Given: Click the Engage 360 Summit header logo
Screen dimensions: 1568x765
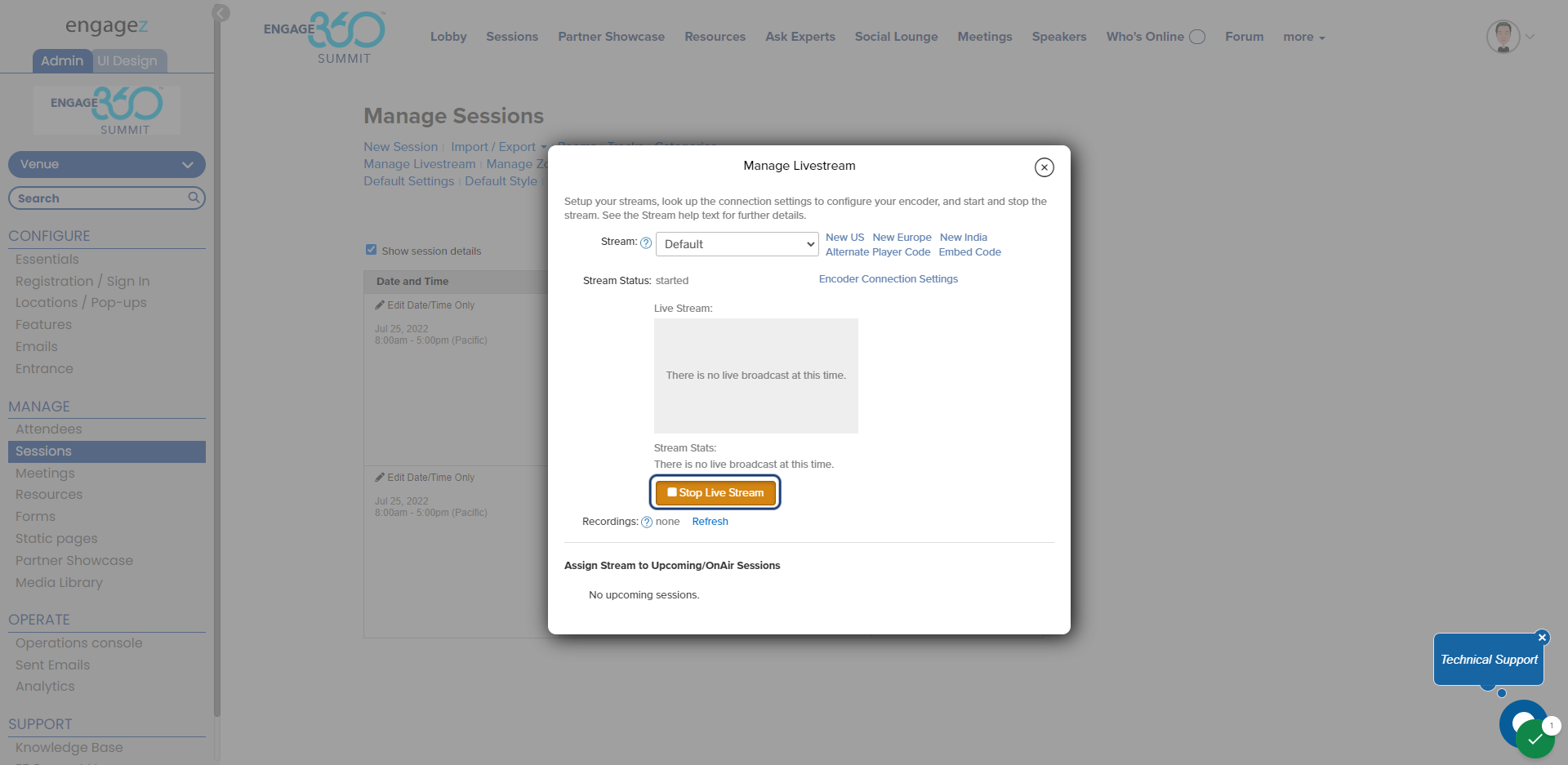Looking at the screenshot, I should tap(325, 38).
